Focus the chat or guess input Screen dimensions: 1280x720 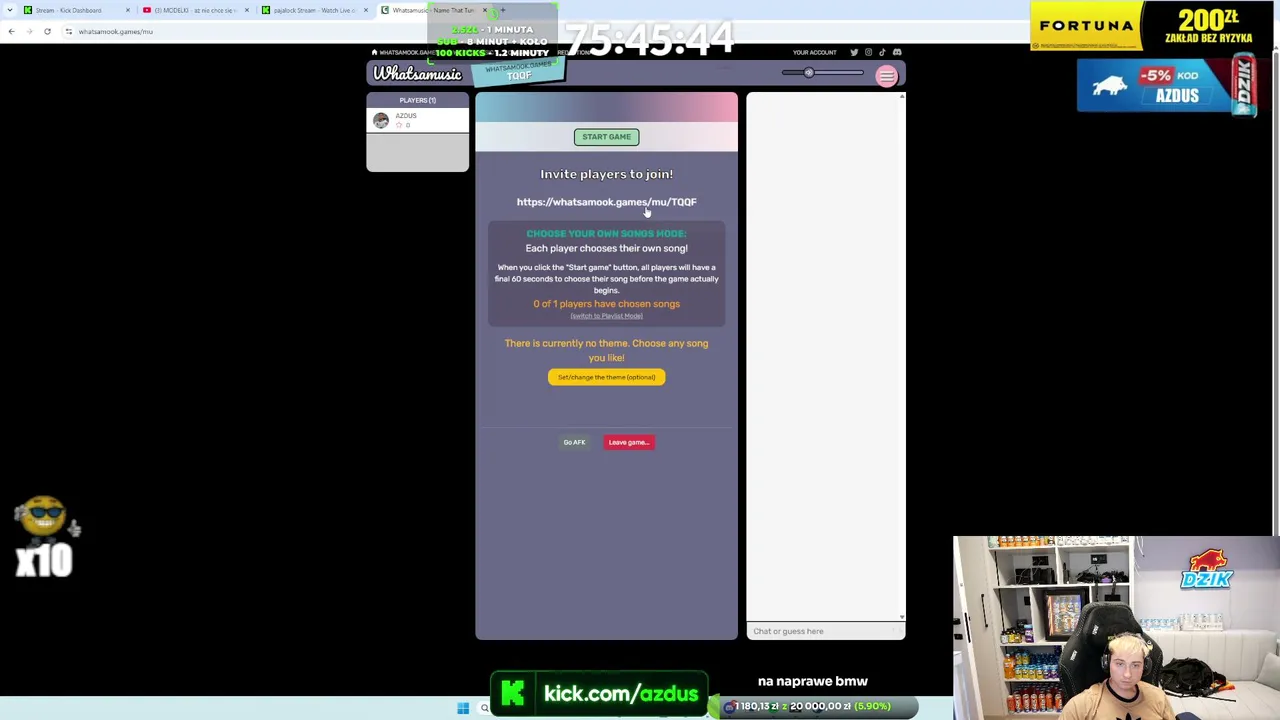click(x=825, y=631)
